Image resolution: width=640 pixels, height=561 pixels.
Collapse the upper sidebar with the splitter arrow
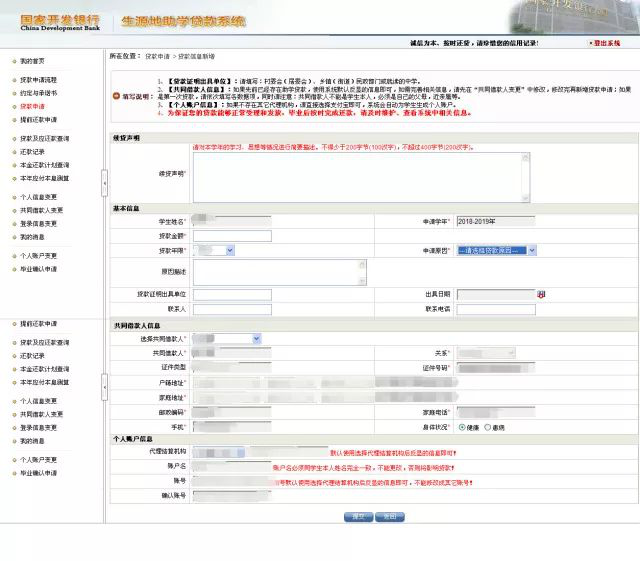(x=103, y=183)
